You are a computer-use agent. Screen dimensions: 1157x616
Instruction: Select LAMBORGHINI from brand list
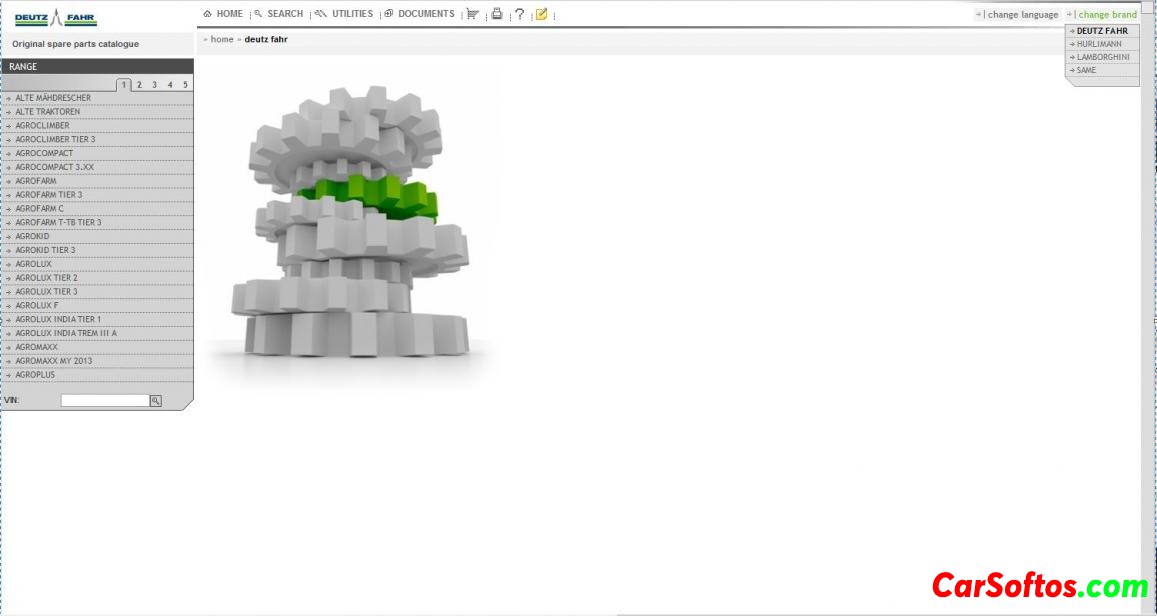click(1102, 57)
